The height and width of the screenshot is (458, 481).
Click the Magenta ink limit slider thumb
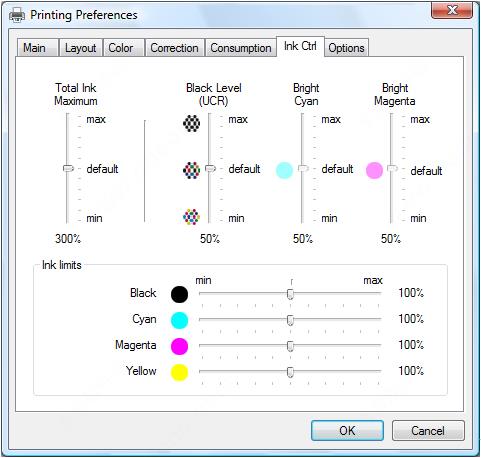tap(290, 346)
